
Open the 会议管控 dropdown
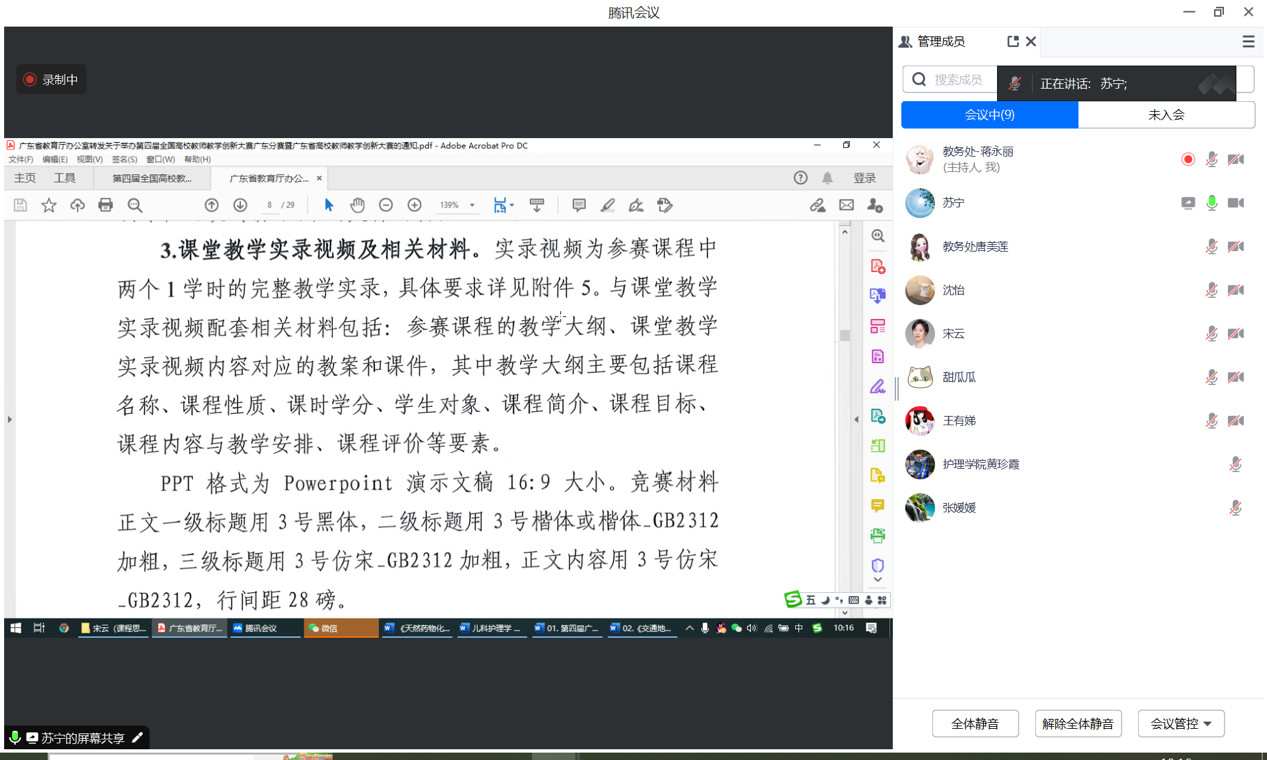(1181, 723)
